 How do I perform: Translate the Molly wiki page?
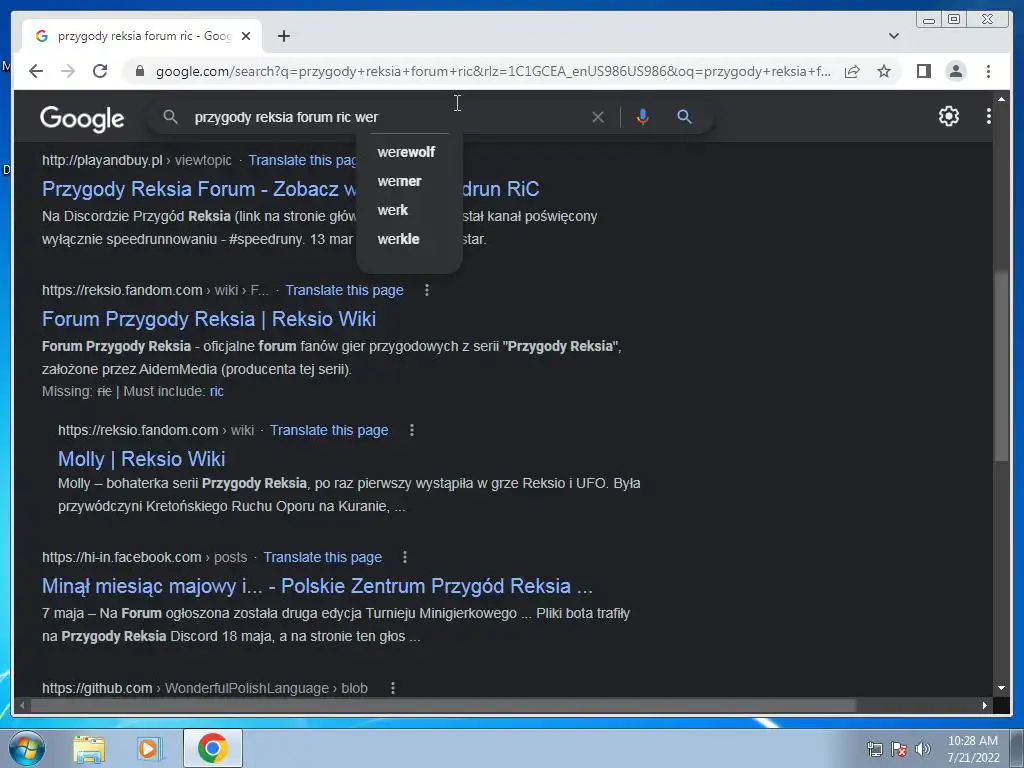[x=329, y=430]
